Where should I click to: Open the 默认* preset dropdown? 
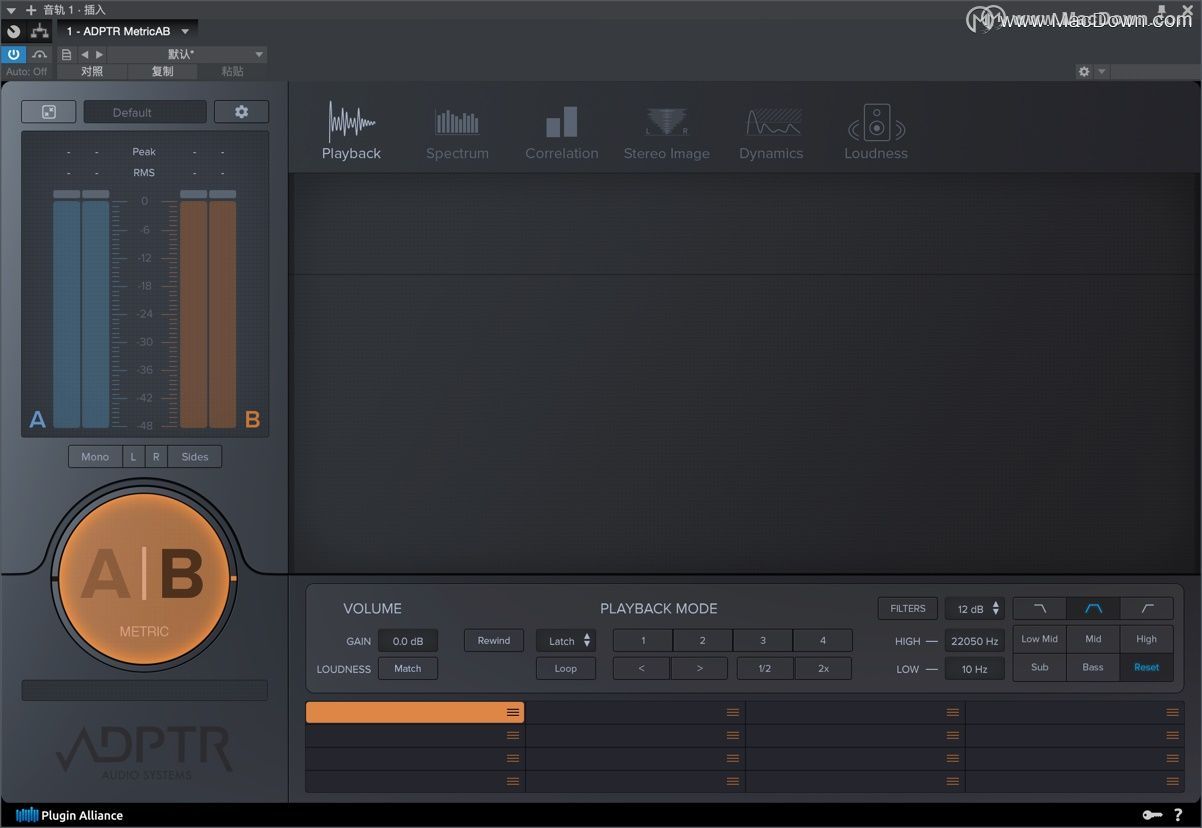187,54
